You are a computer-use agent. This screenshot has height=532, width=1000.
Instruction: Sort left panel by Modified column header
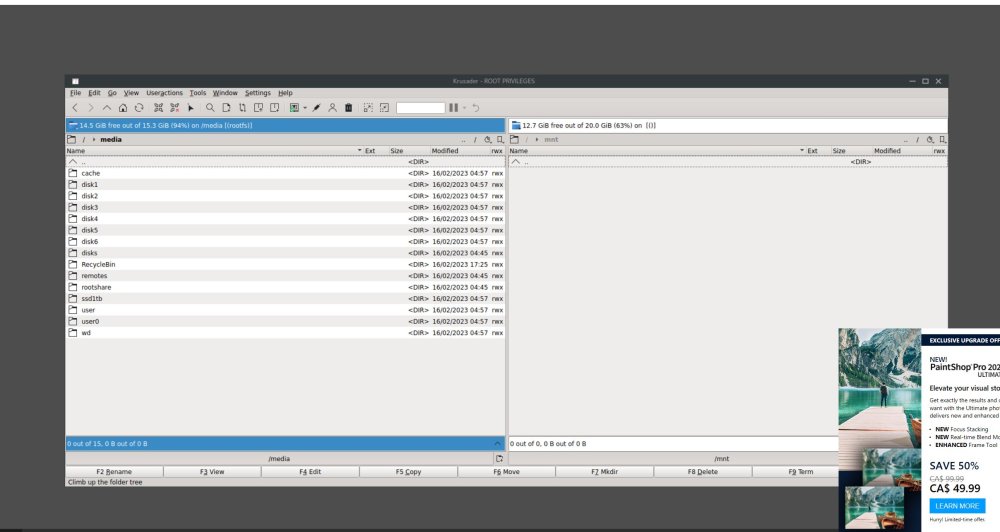pos(459,151)
